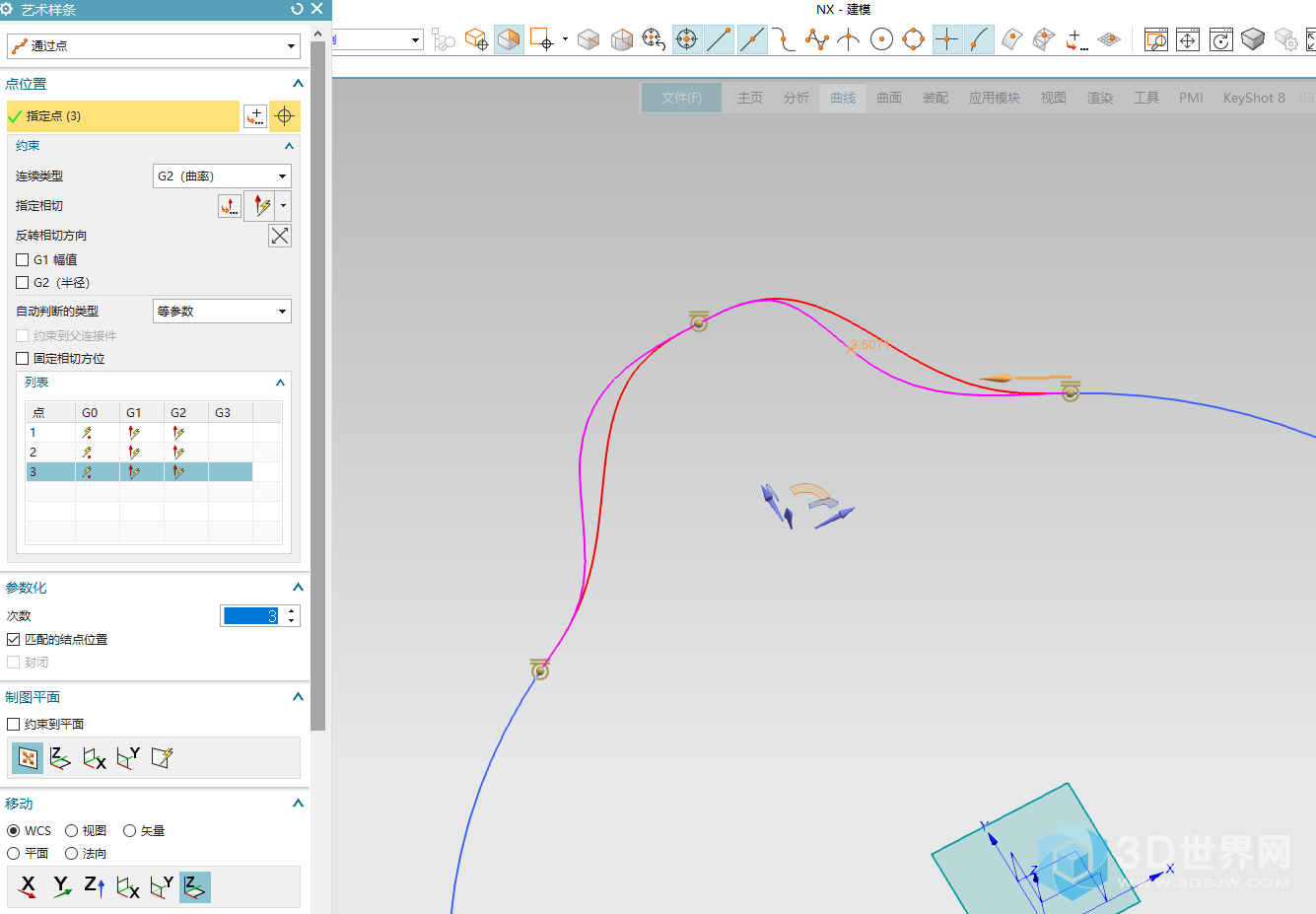Switch to the 装配 ribbon tab
This screenshot has height=914, width=1316.
935,98
